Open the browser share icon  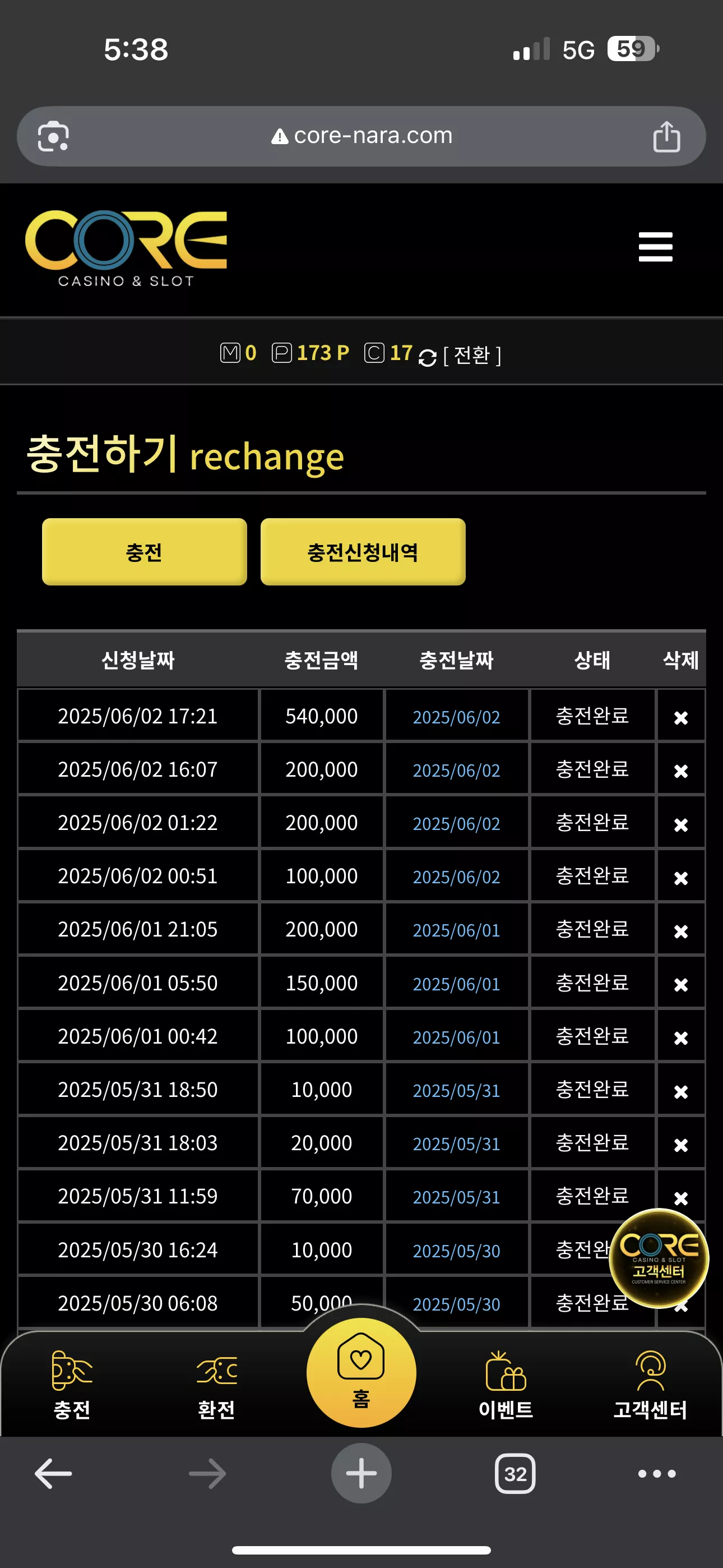click(x=666, y=136)
